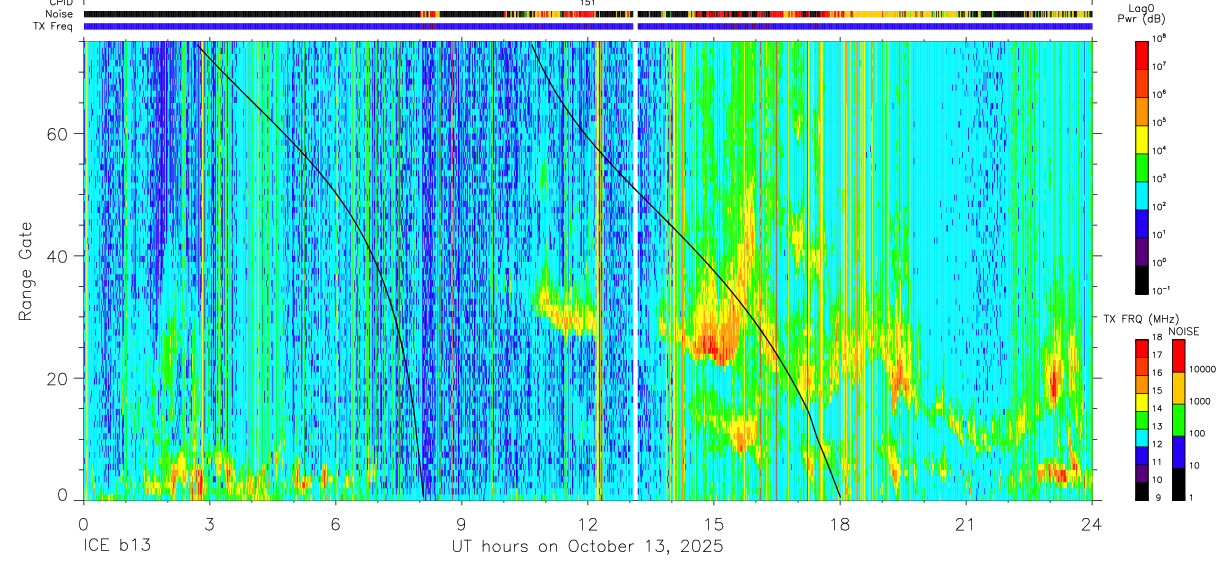The image size is (1228, 567).
Task: Click the "10000" label on the NOISE colorbar
Action: (x=1201, y=369)
